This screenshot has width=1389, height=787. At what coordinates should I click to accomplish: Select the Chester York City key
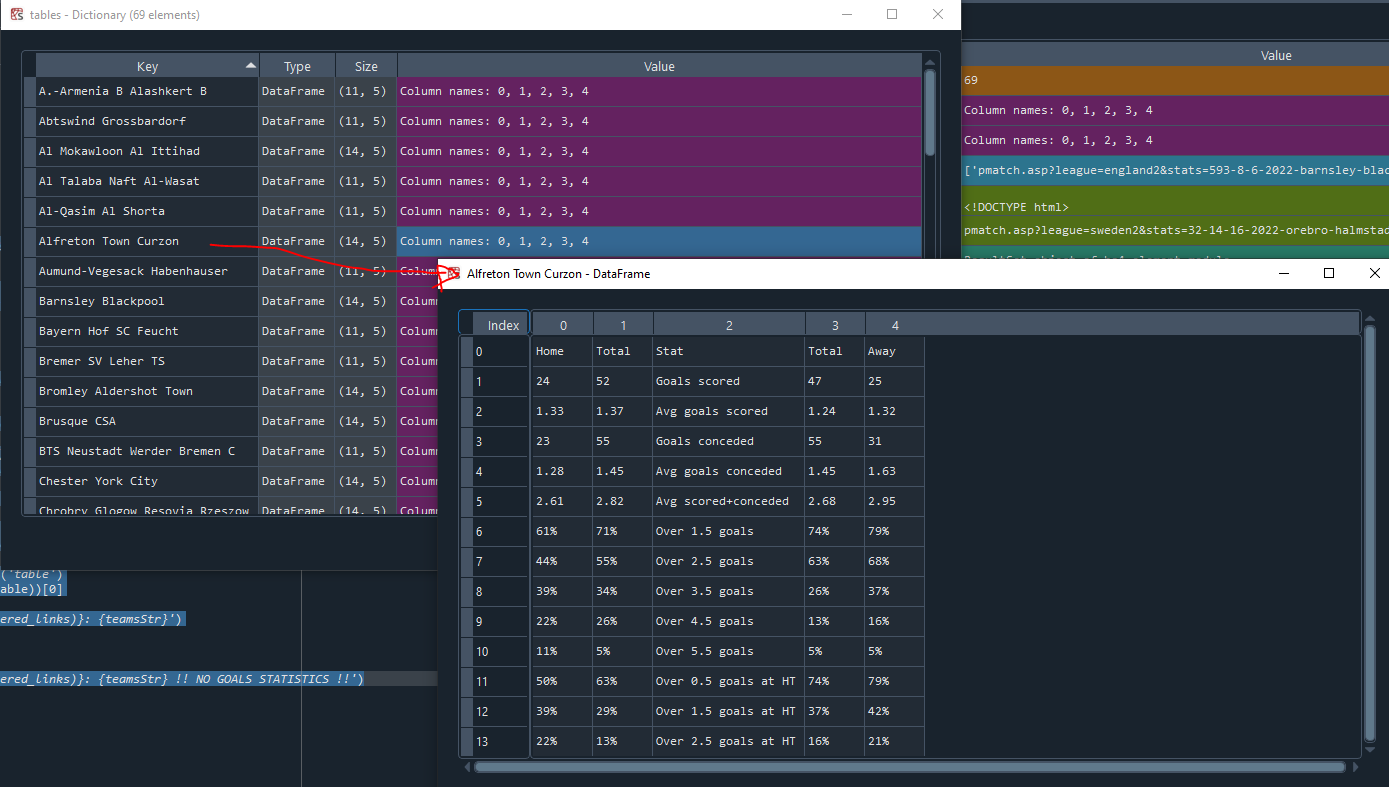click(147, 481)
